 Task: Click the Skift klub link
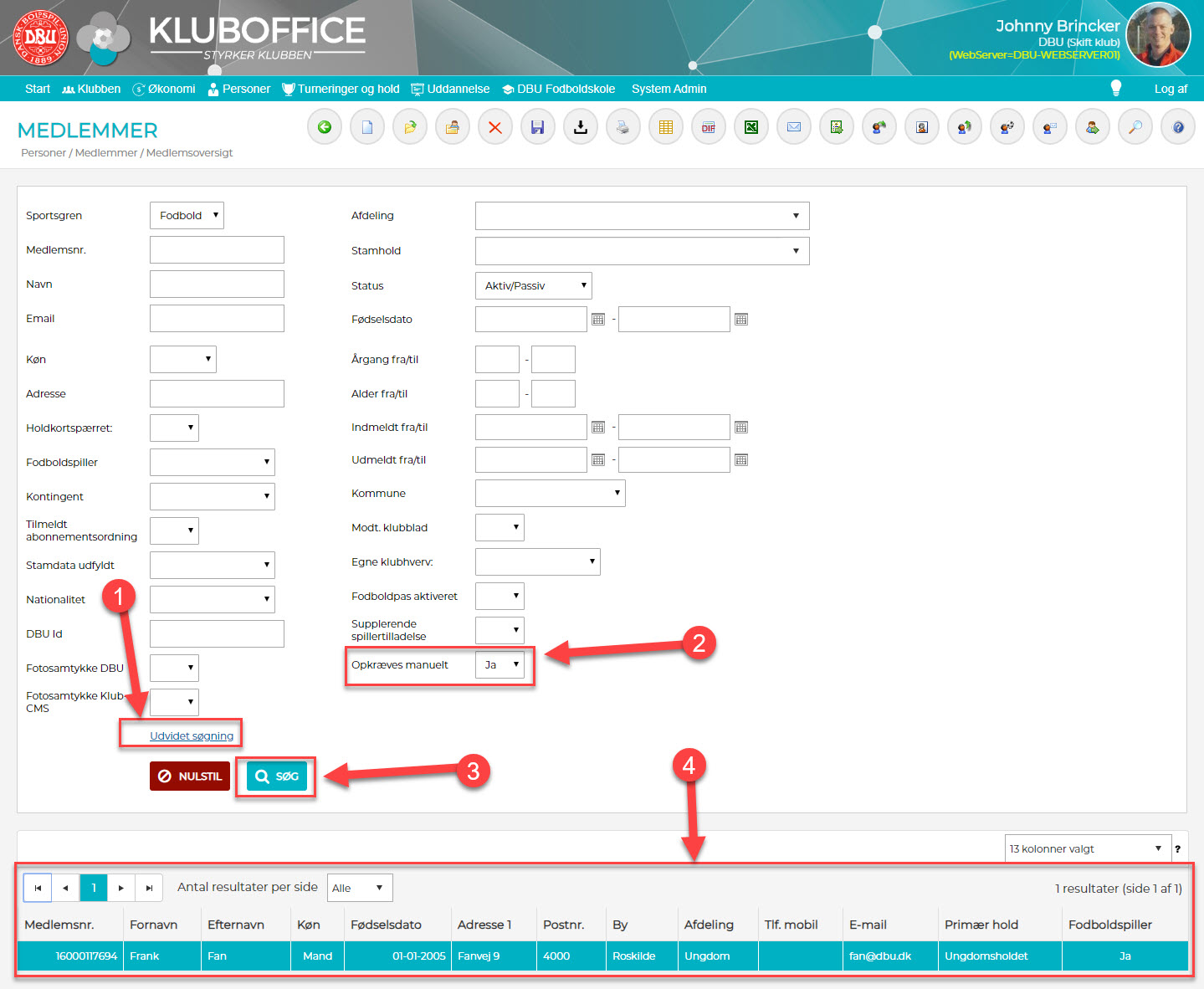(1094, 43)
